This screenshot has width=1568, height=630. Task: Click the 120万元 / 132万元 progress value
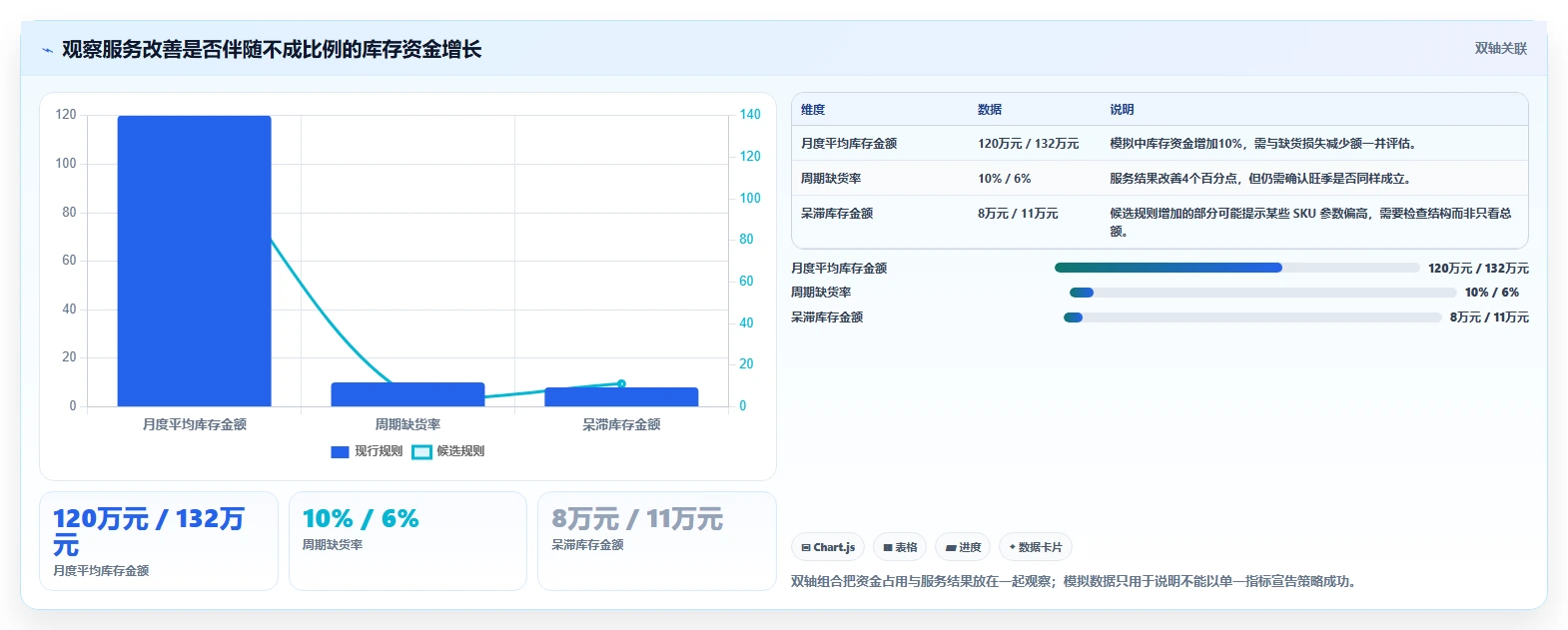point(1478,269)
